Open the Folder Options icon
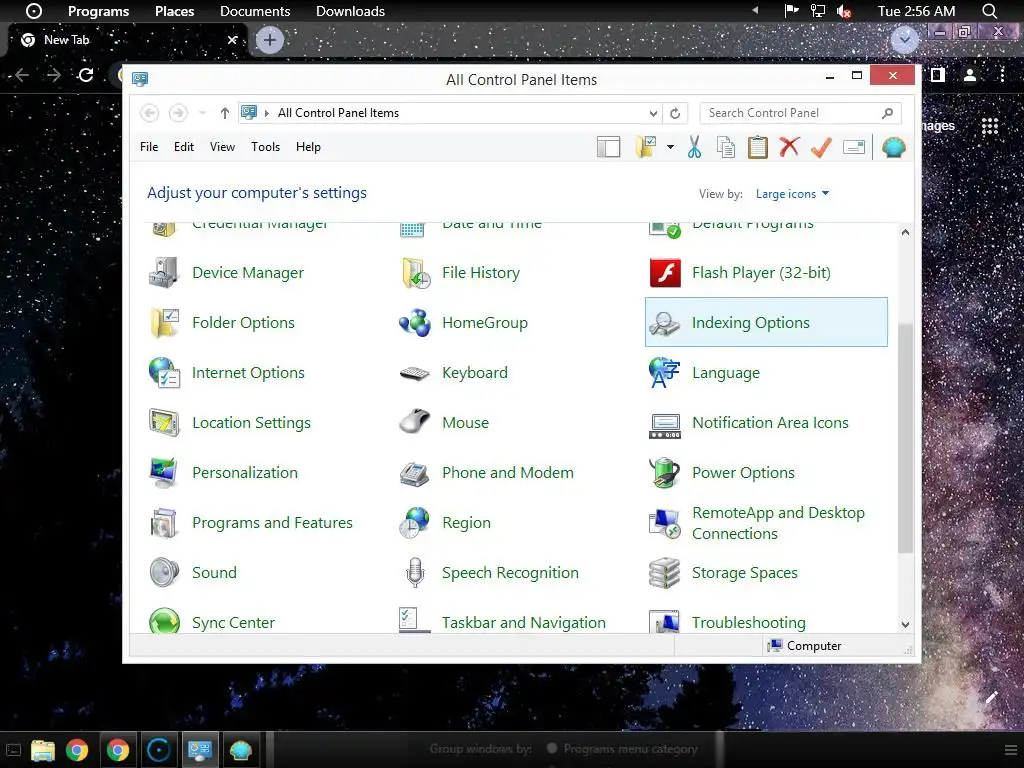This screenshot has width=1024, height=768. [163, 323]
